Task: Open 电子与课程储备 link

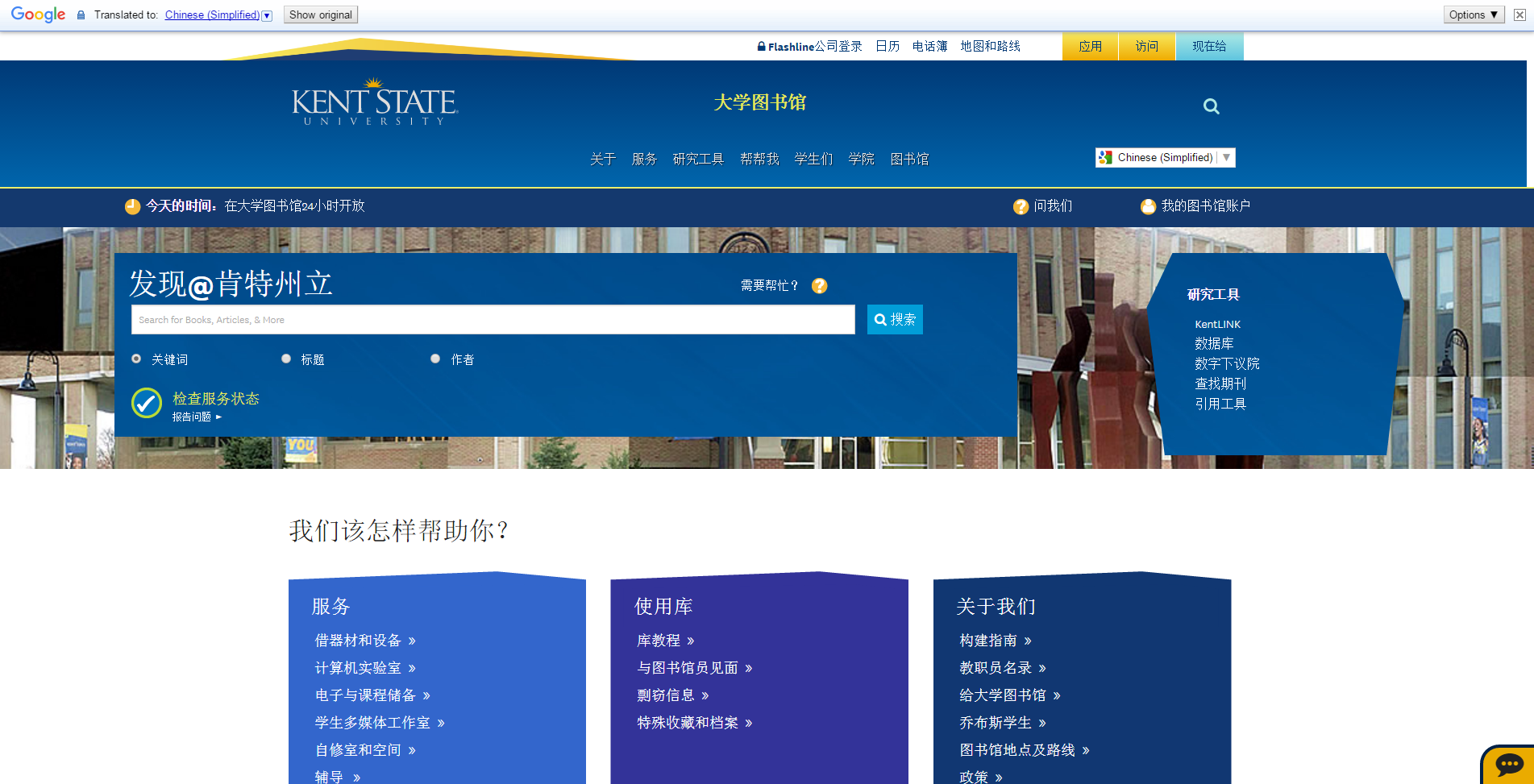Action: click(372, 695)
